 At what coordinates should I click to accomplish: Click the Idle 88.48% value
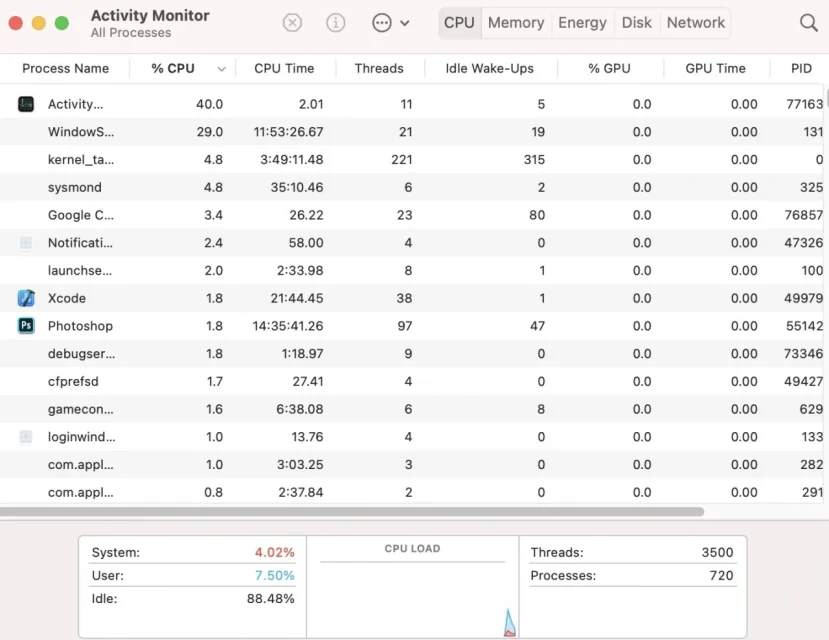click(271, 598)
